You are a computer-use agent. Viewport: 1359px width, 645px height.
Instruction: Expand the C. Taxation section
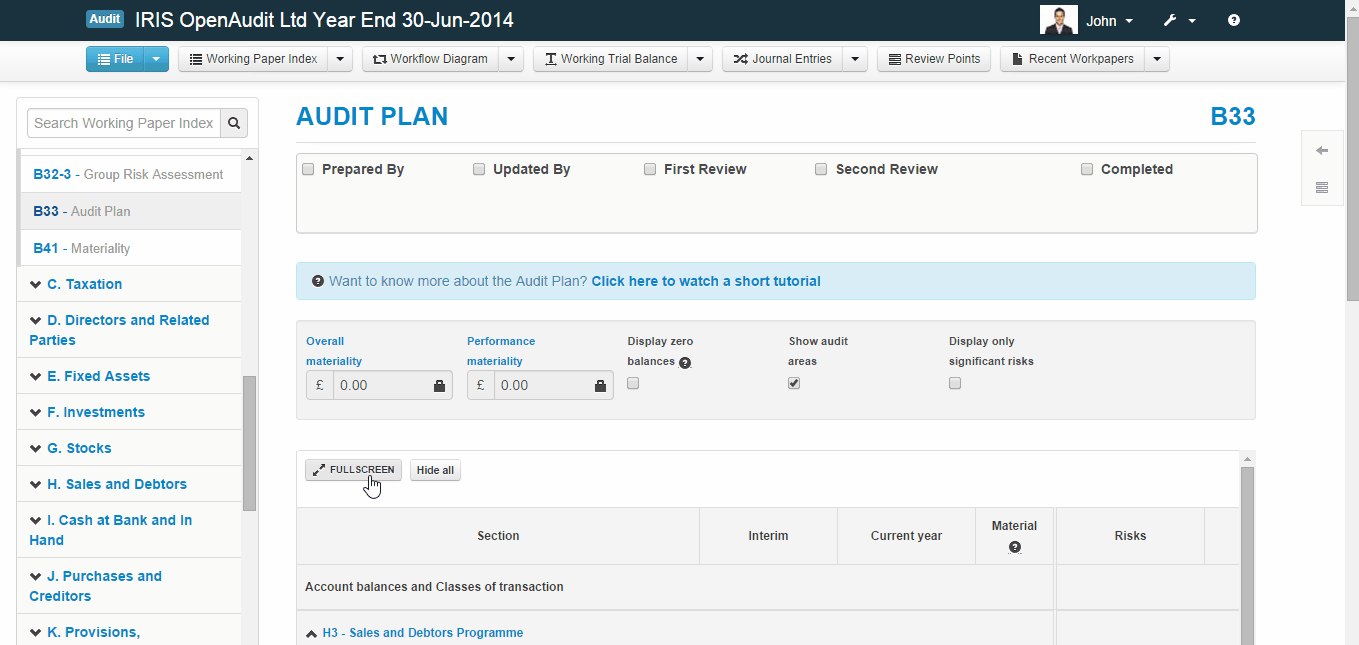[84, 284]
